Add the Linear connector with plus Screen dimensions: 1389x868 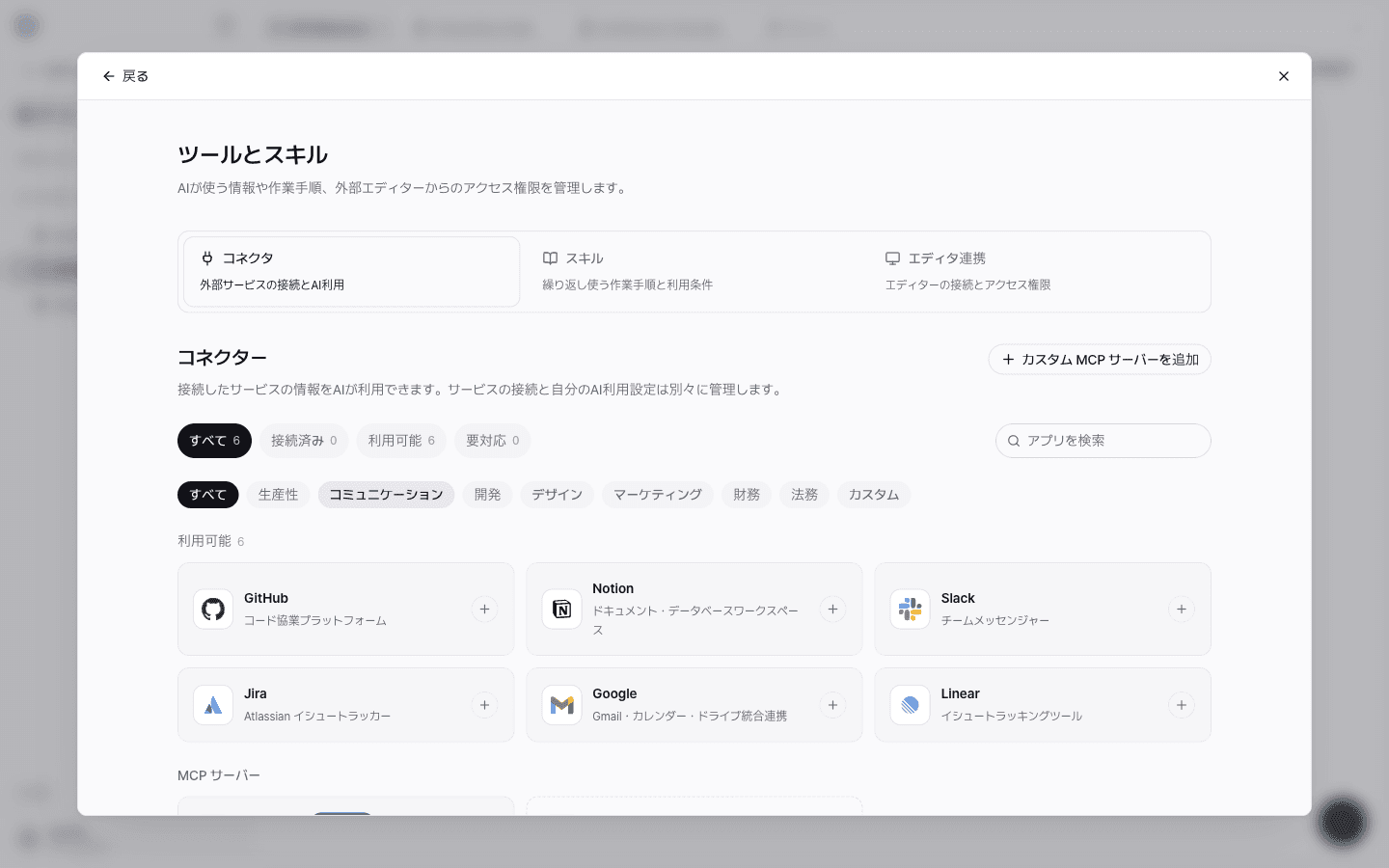(x=1182, y=705)
